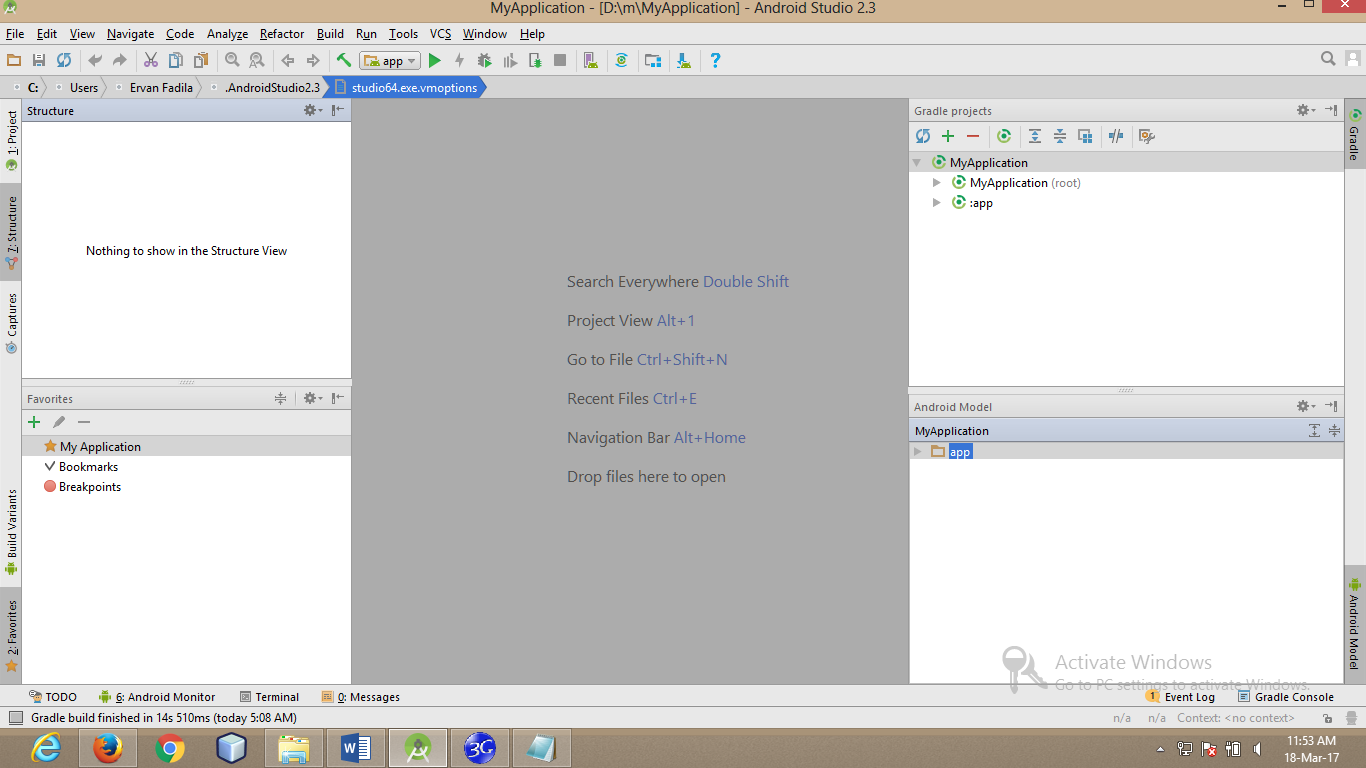
Task: Open the Gradle Console button
Action: (x=1286, y=697)
